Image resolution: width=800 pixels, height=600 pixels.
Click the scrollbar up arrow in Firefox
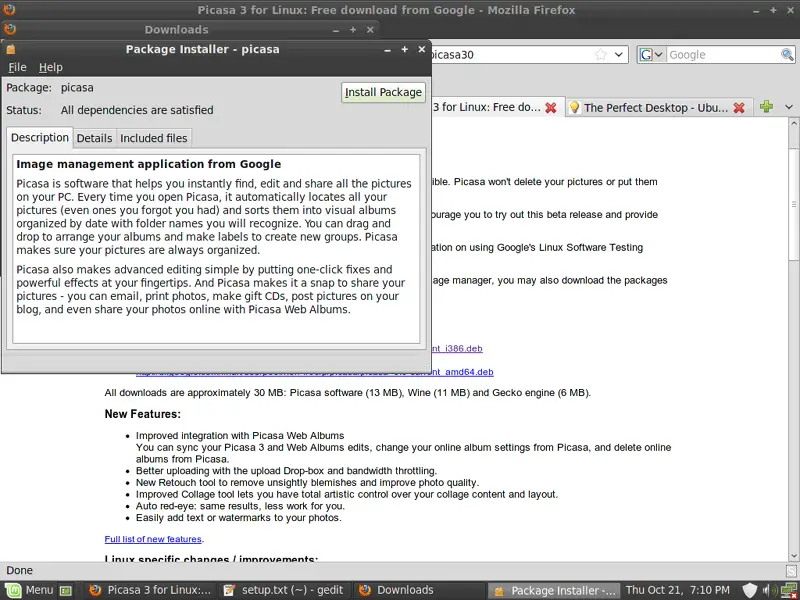click(794, 123)
